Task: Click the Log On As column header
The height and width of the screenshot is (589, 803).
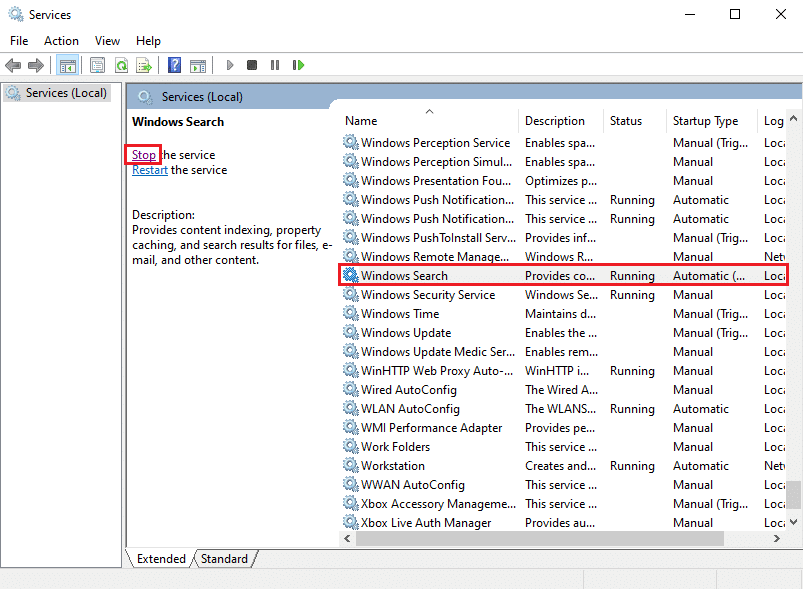Action: (773, 121)
